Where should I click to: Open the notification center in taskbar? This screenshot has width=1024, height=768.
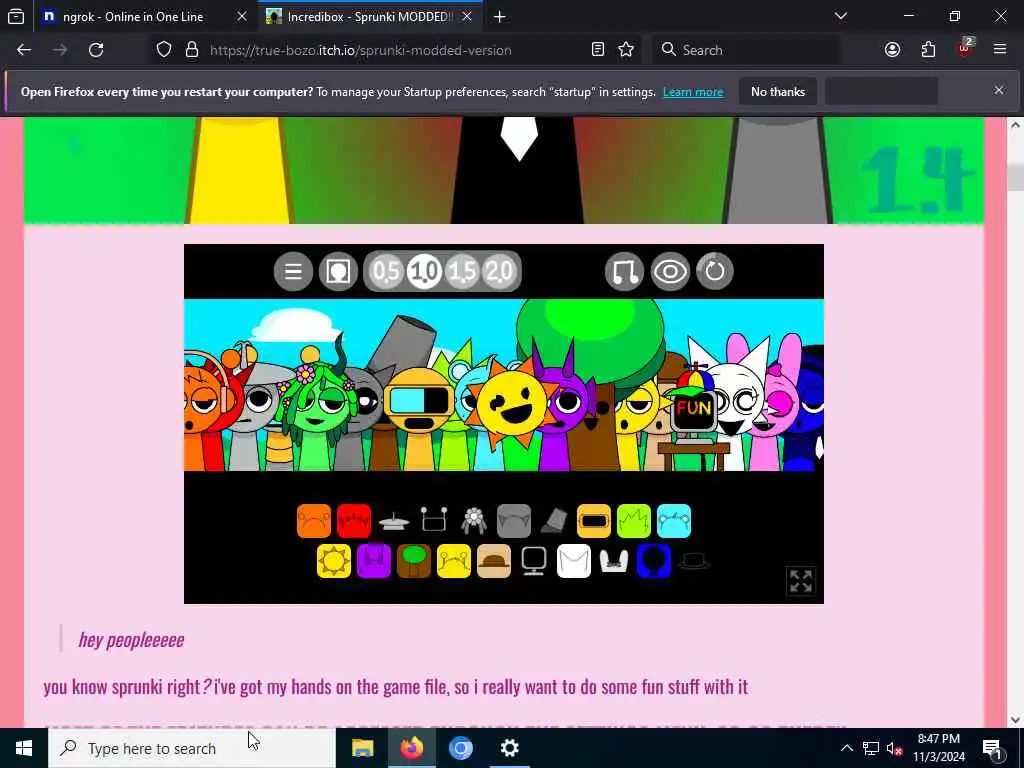992,748
